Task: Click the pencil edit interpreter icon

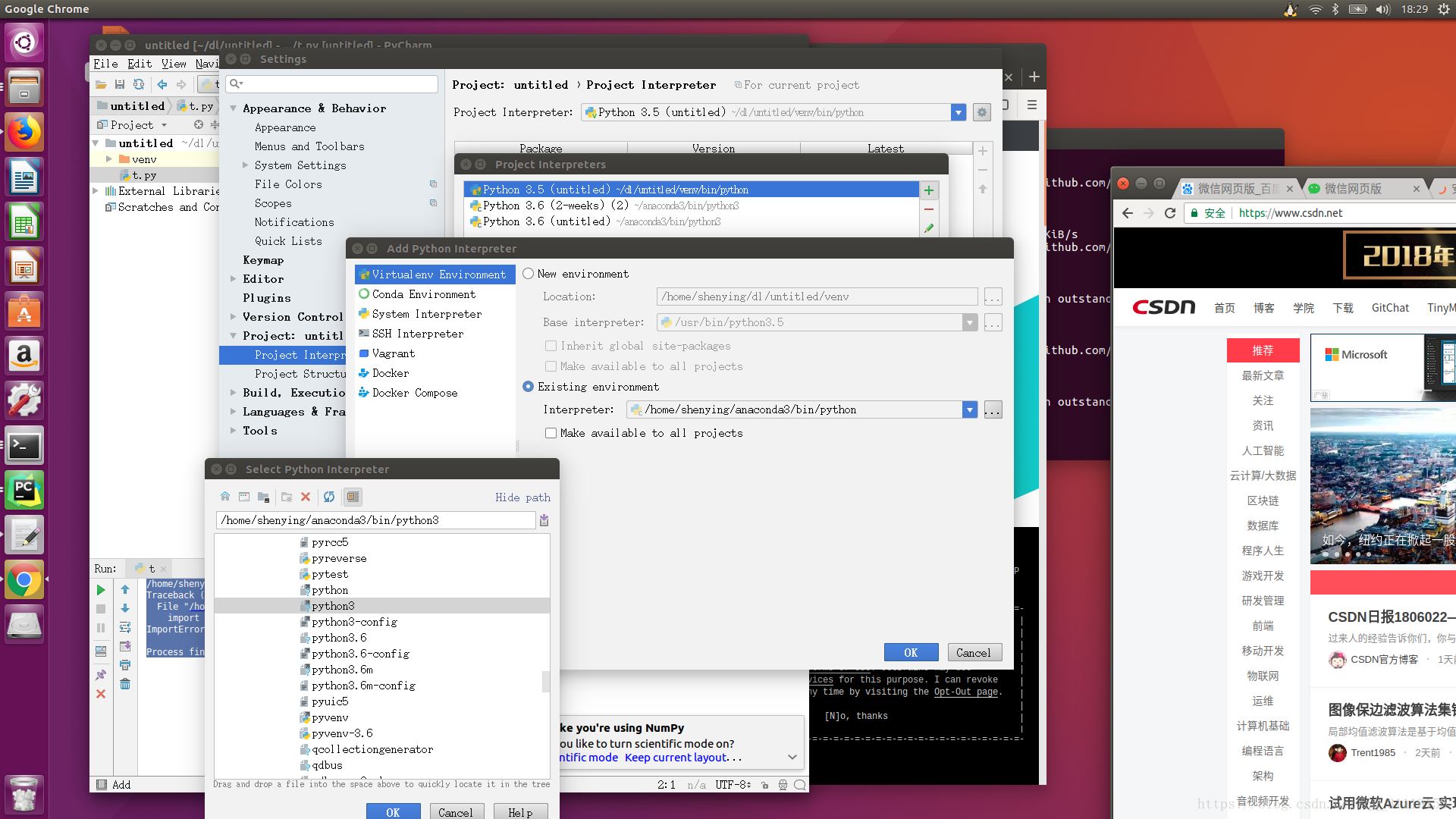Action: (928, 228)
